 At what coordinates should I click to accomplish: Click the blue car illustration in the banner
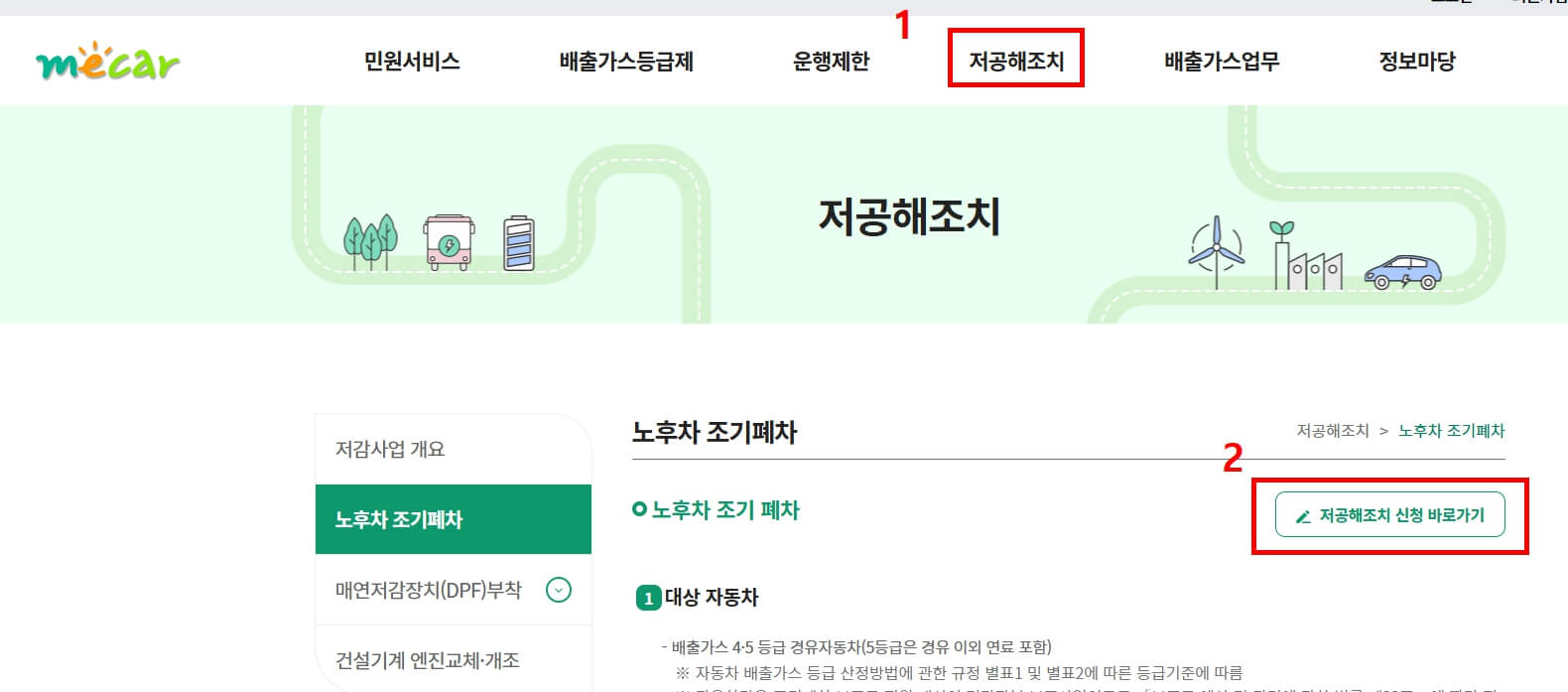click(x=1403, y=270)
